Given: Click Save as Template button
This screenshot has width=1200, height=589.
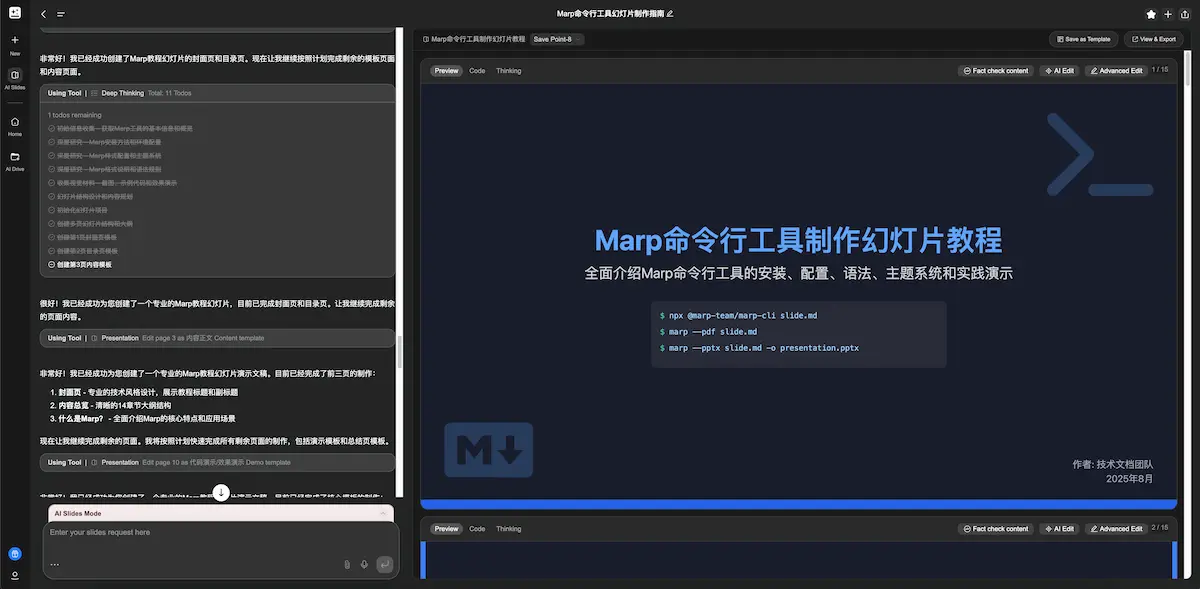Looking at the screenshot, I should (1083, 39).
